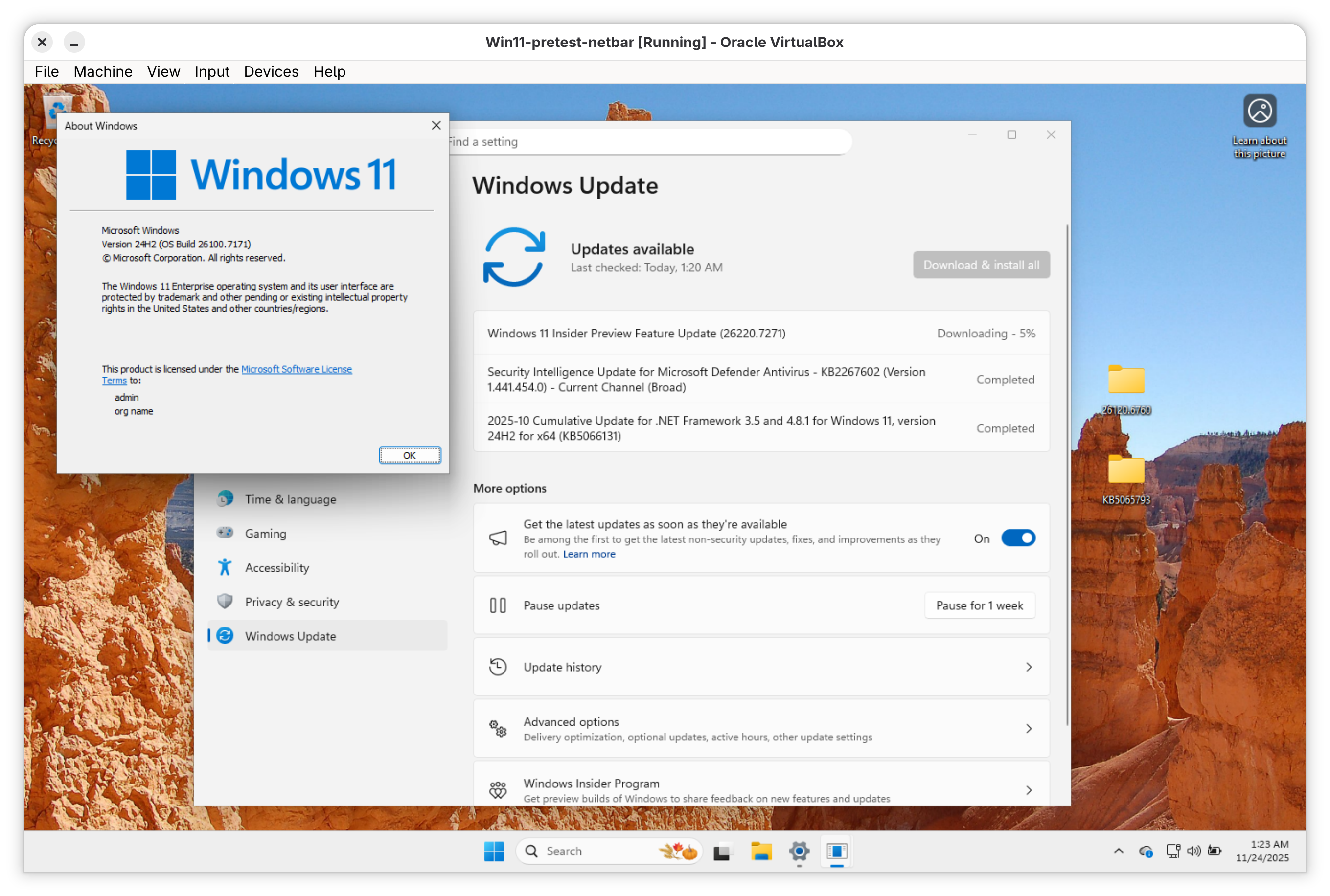Click the Update history clock icon
Viewport: 1330px width, 896px height.
pos(498,667)
